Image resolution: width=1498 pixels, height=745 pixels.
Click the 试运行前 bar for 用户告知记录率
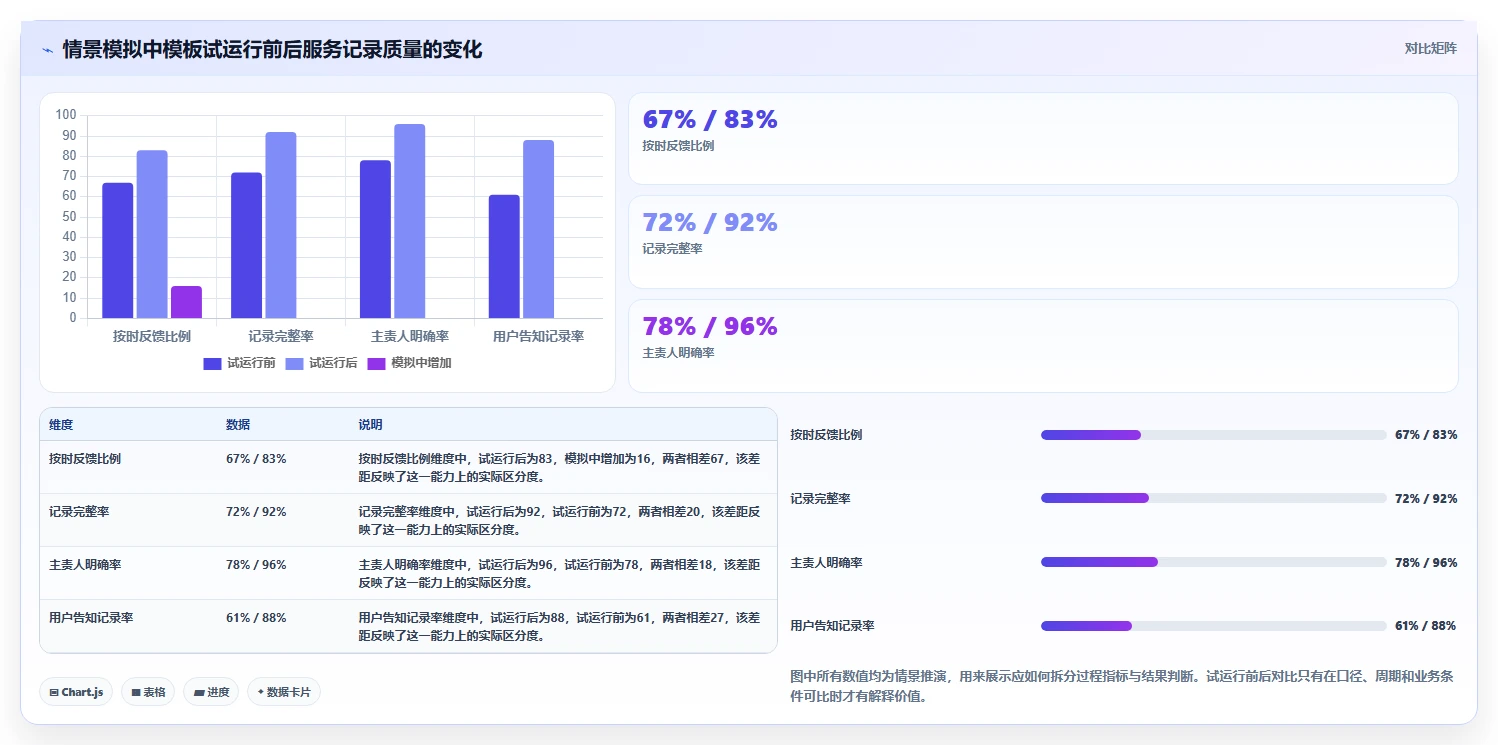tap(504, 257)
